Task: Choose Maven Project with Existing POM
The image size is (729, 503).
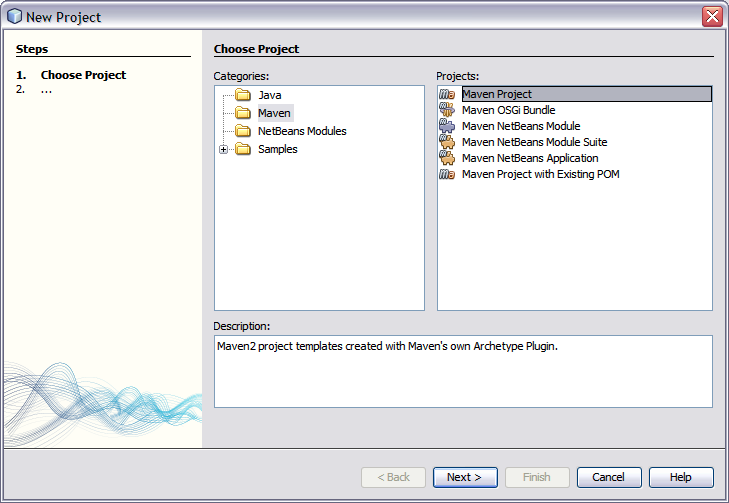Action: (x=541, y=174)
